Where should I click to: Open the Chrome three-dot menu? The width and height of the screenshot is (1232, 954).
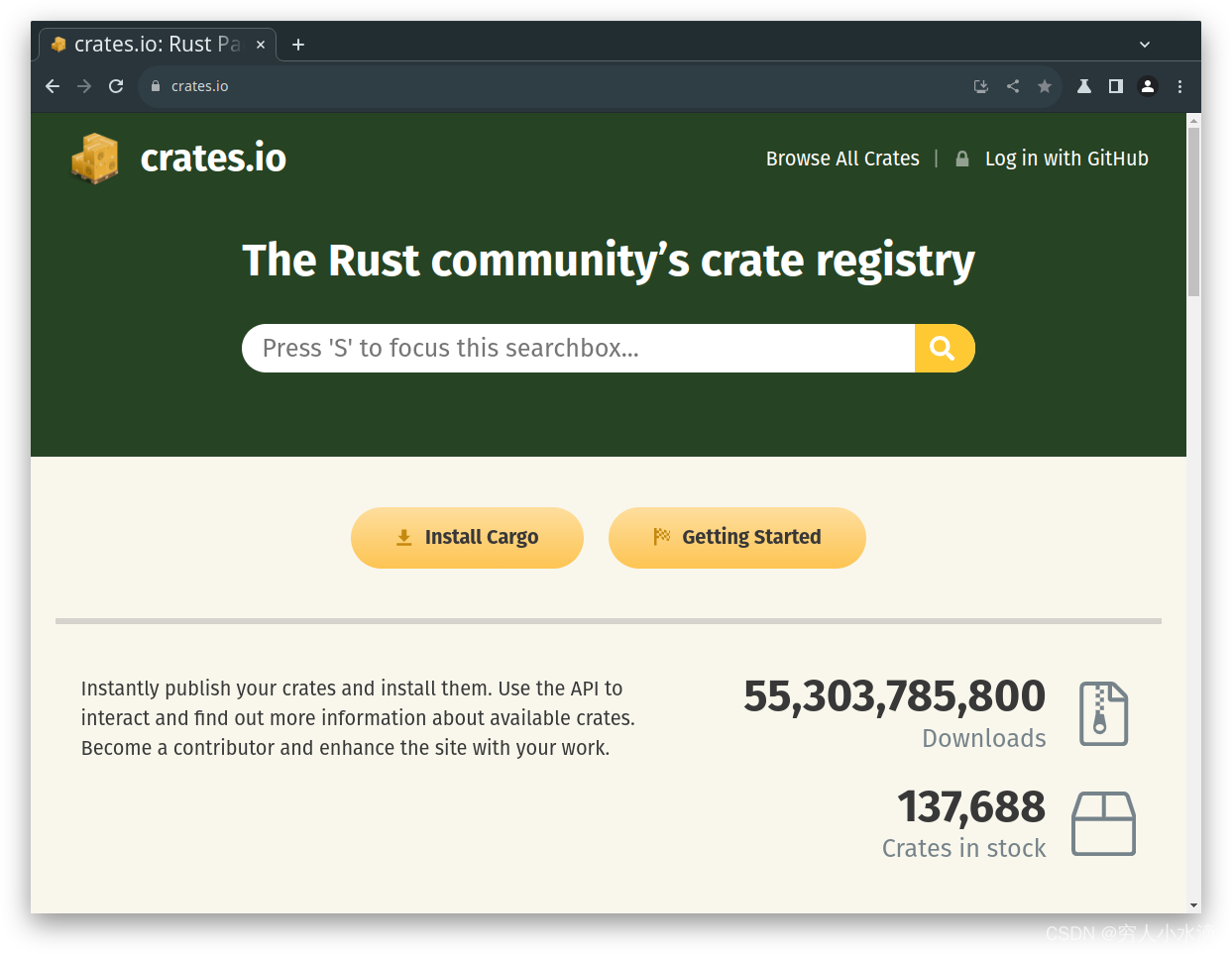coord(1179,86)
